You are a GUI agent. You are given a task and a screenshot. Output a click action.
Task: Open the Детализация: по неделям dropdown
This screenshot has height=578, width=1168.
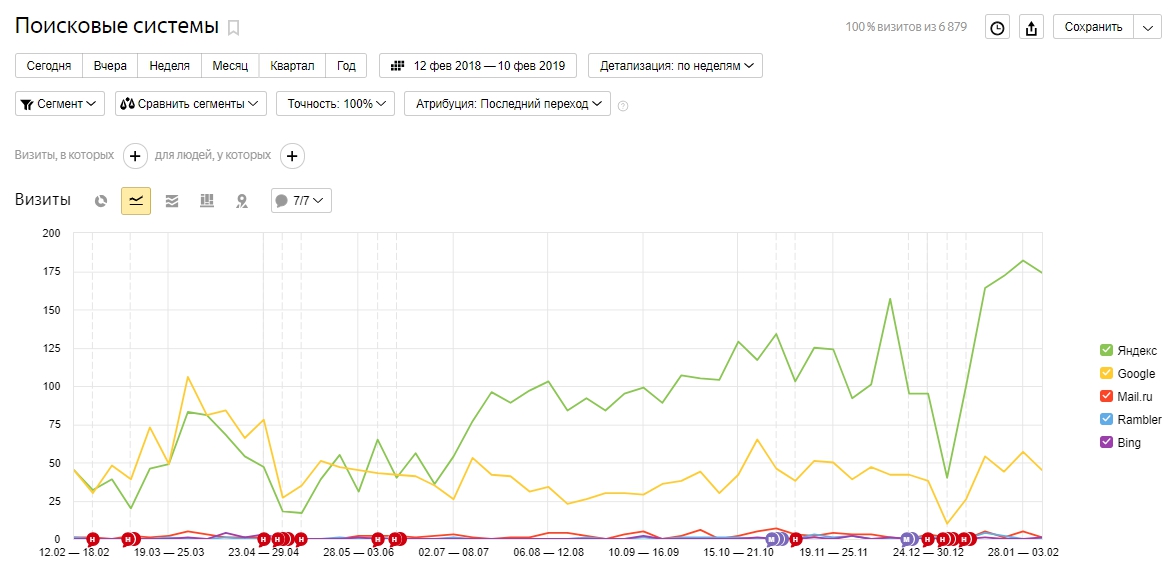(675, 66)
